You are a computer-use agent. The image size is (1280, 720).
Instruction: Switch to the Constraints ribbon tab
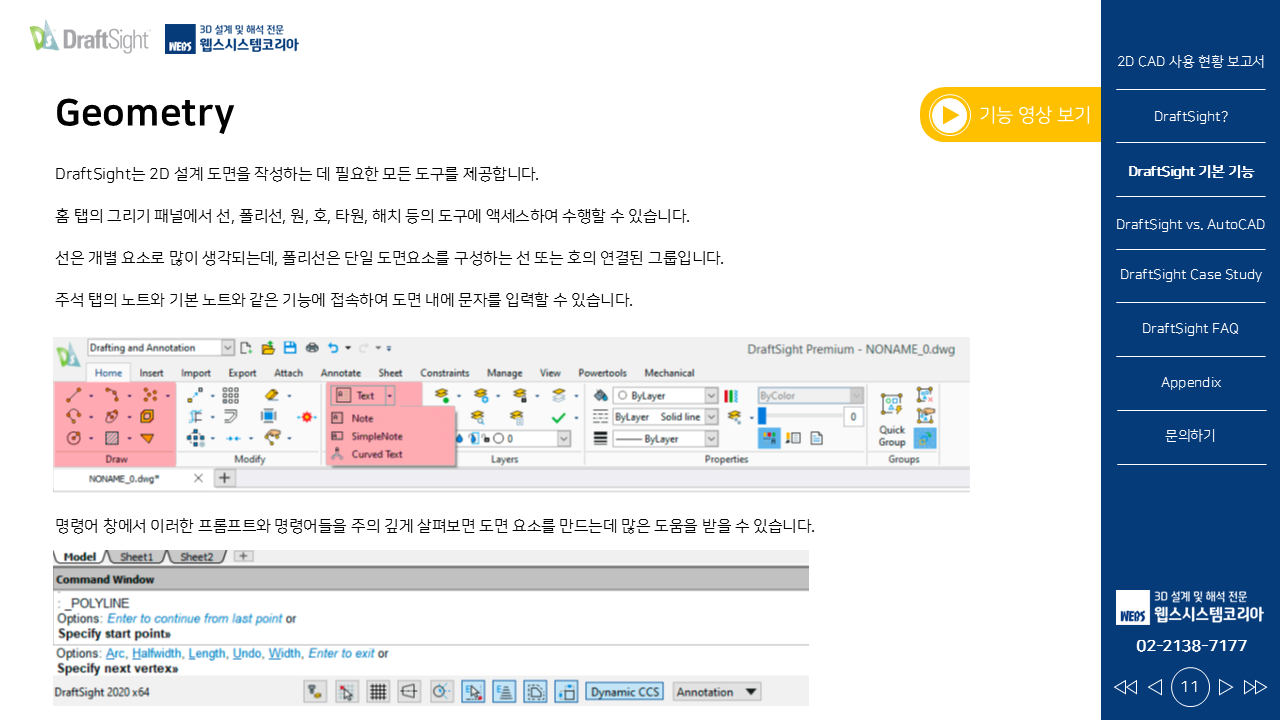(x=444, y=373)
